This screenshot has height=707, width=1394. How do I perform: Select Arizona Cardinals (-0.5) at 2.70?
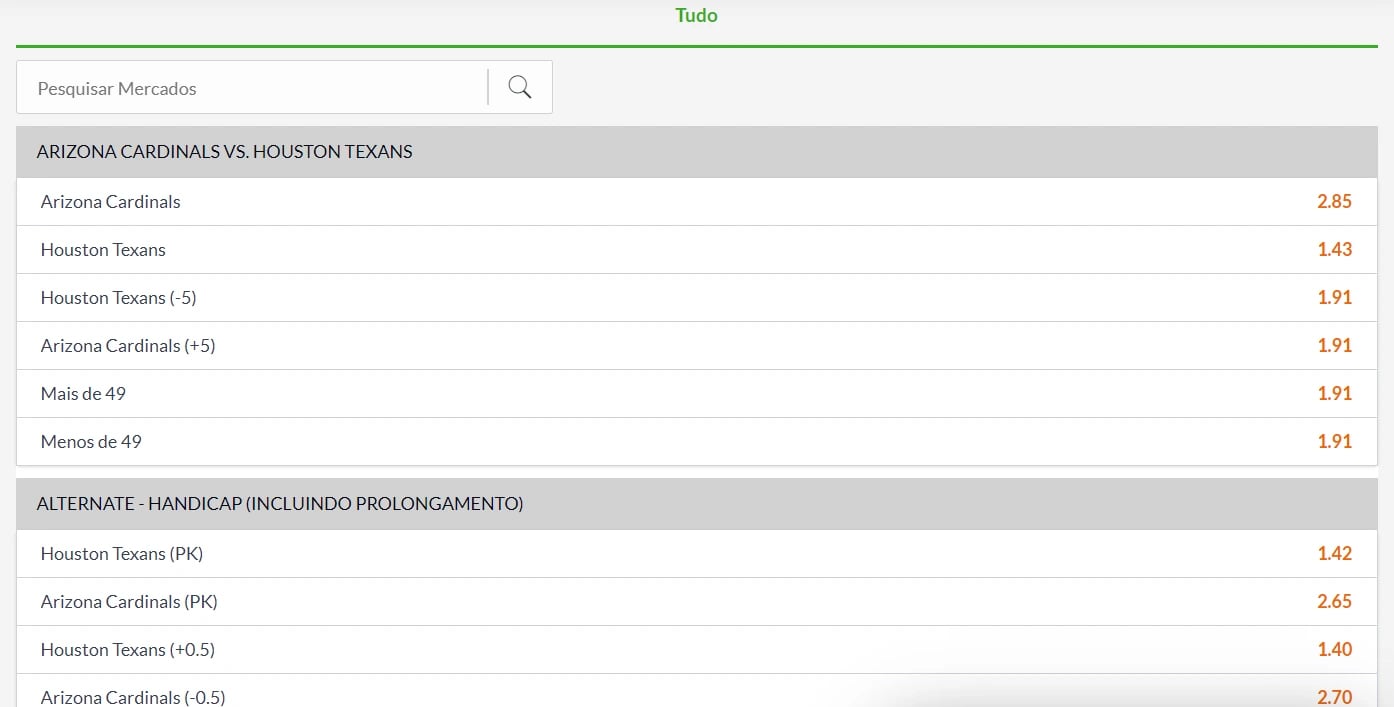click(x=1334, y=697)
